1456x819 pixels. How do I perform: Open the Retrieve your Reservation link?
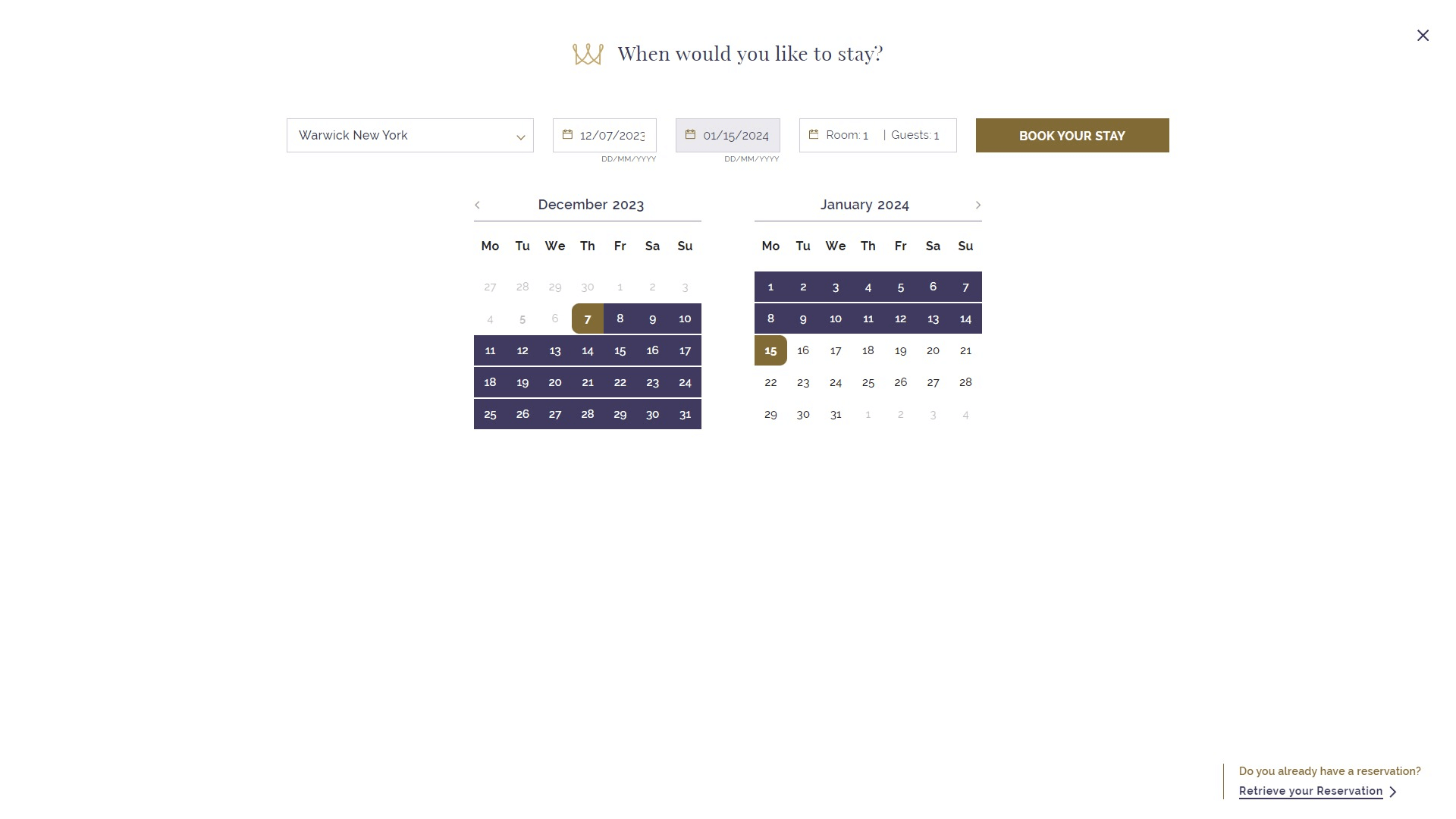click(x=1310, y=791)
